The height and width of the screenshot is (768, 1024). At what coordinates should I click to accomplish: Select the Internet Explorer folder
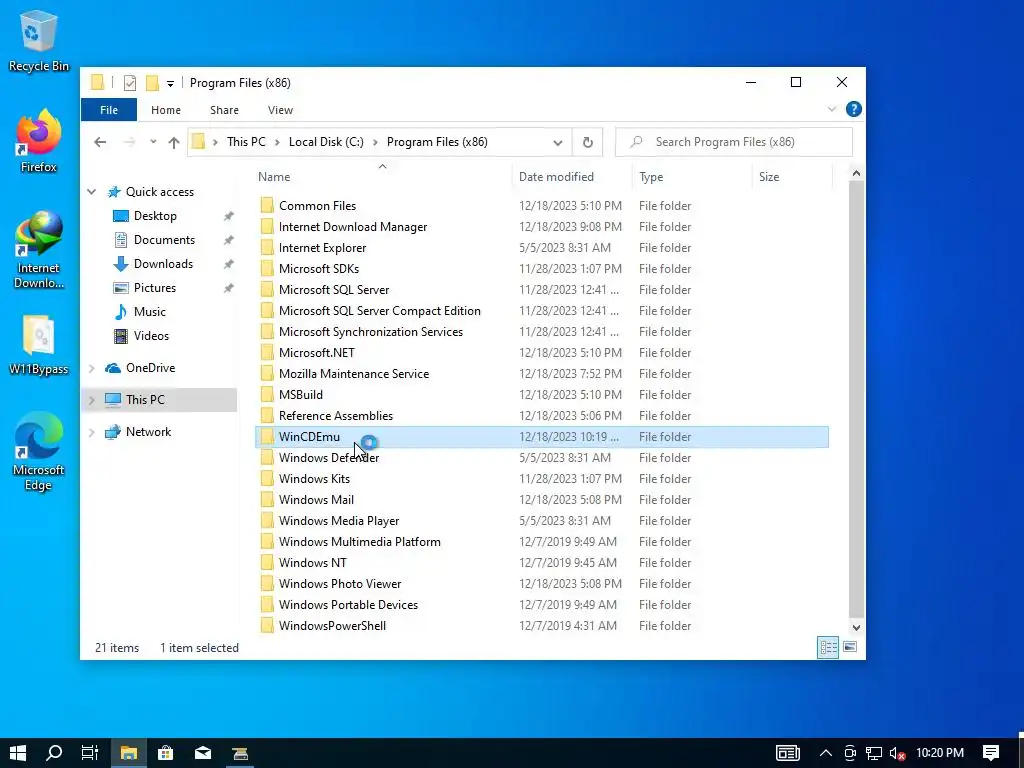coord(542,248)
